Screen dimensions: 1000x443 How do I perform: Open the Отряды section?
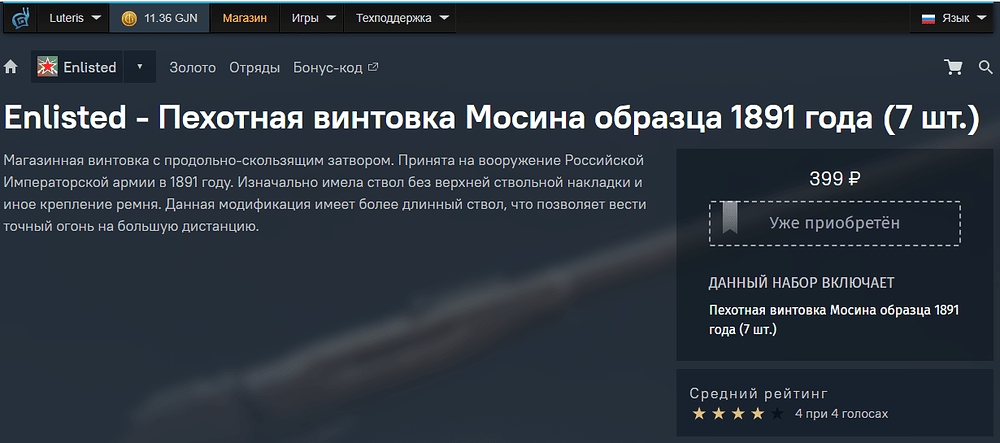pos(254,68)
